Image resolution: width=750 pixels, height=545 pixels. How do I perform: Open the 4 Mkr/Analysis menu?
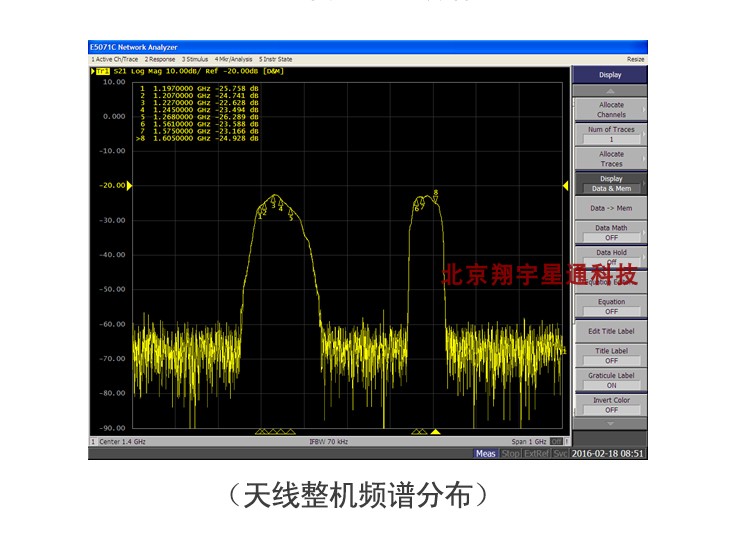coord(233,59)
